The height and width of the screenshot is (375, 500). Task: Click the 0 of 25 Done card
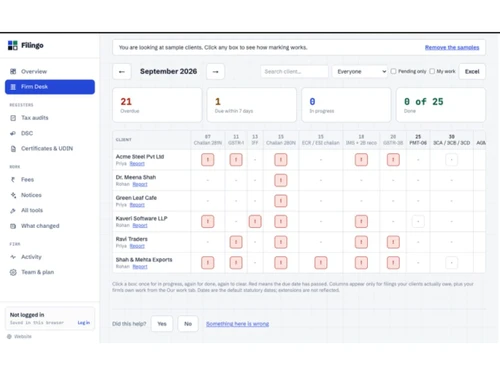click(x=441, y=105)
